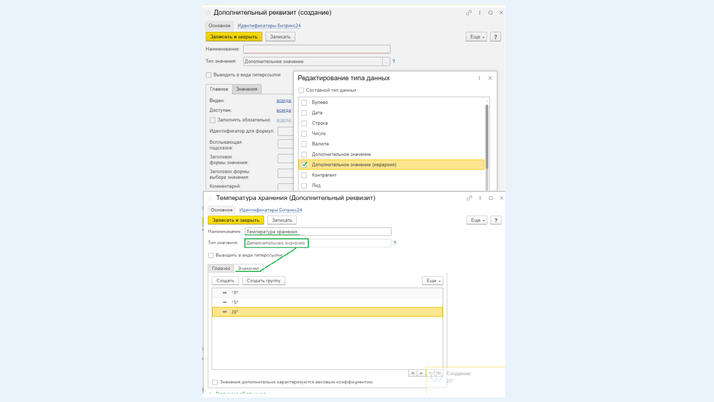Toggle values weighted by весовым коэффициентом checkbox

click(x=215, y=382)
